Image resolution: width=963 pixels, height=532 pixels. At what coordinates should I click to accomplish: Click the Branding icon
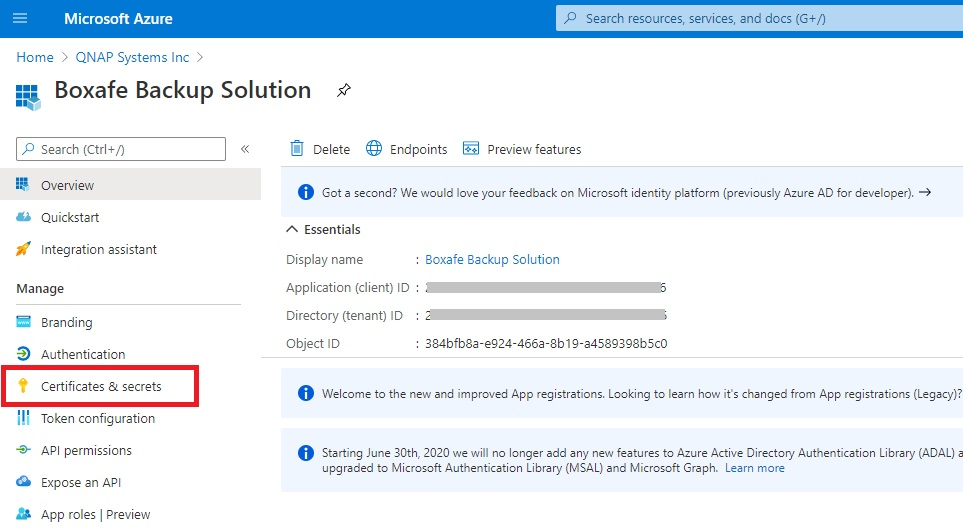23,322
